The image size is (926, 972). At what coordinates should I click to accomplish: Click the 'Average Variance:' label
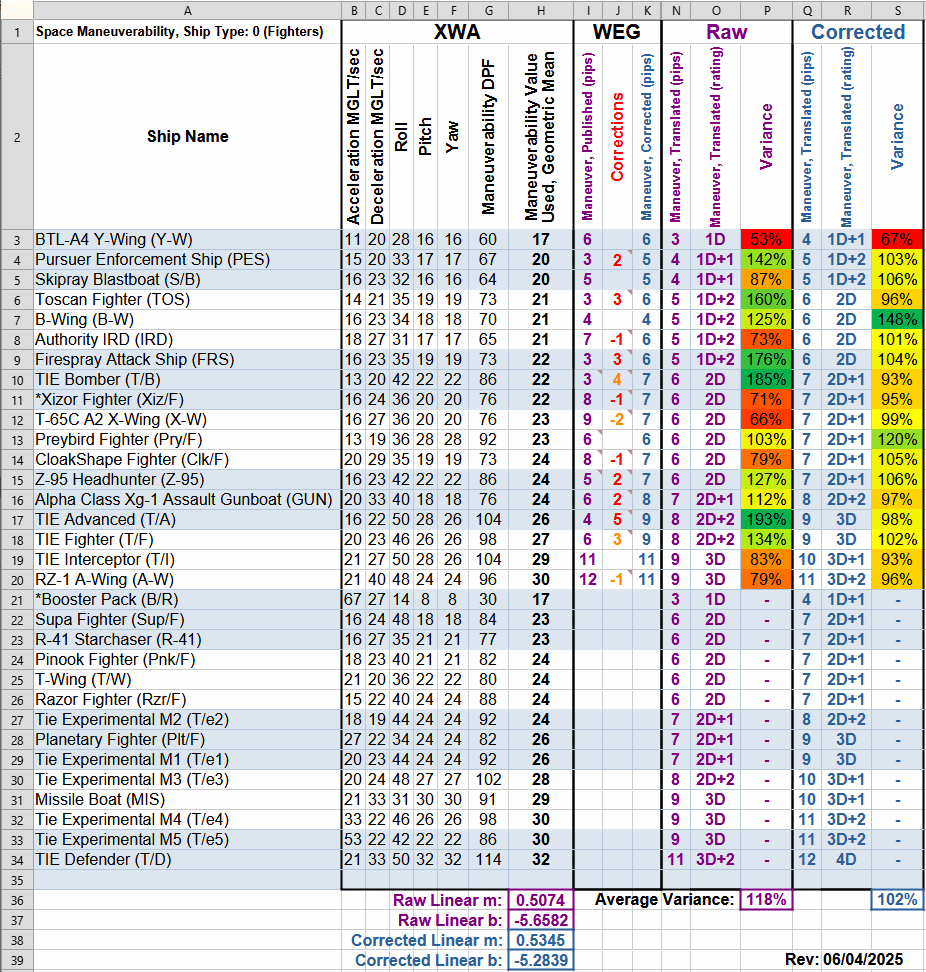click(664, 899)
